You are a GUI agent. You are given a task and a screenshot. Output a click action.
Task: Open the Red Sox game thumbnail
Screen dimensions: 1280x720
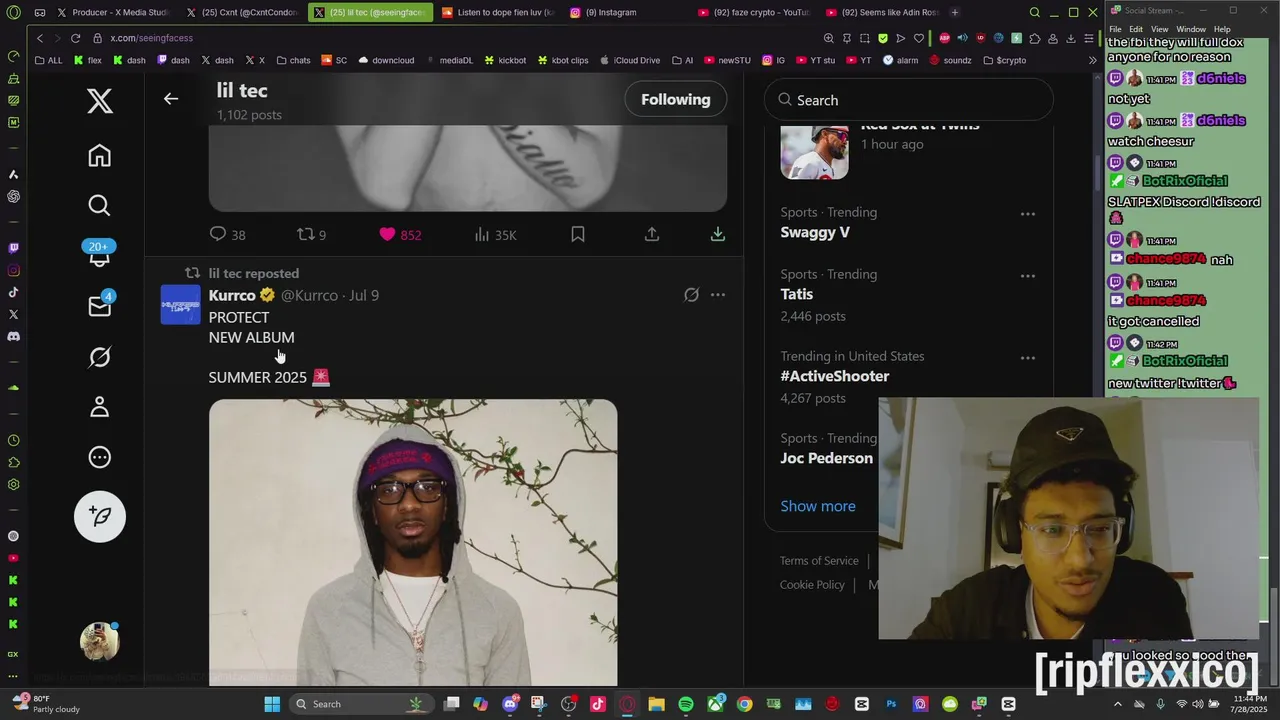[x=814, y=152]
